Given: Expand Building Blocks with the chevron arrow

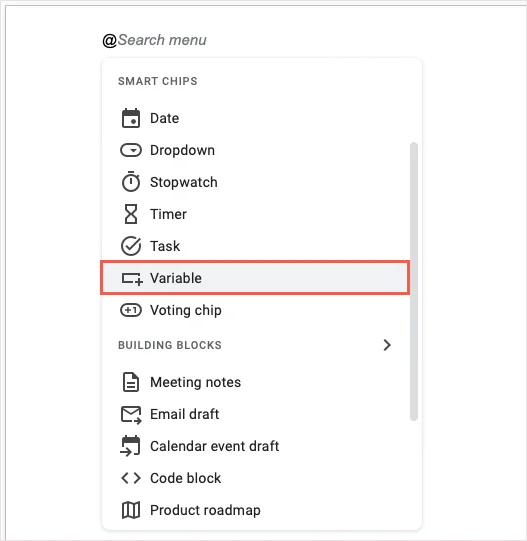Looking at the screenshot, I should pyautogui.click(x=387, y=345).
